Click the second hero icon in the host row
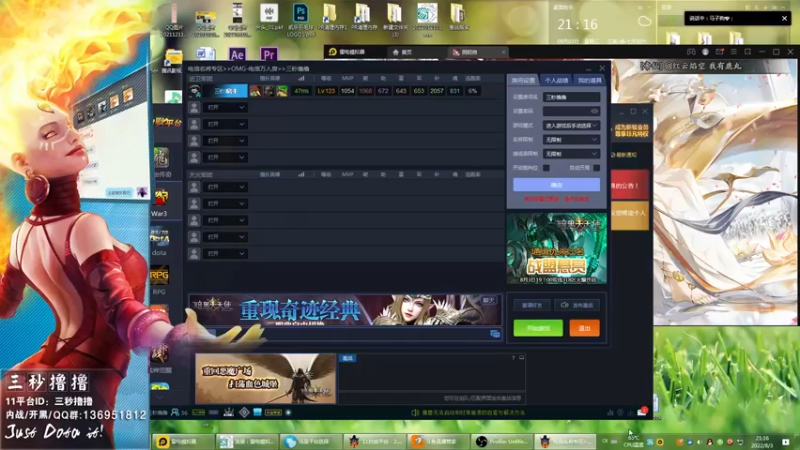The image size is (800, 450). (x=268, y=91)
